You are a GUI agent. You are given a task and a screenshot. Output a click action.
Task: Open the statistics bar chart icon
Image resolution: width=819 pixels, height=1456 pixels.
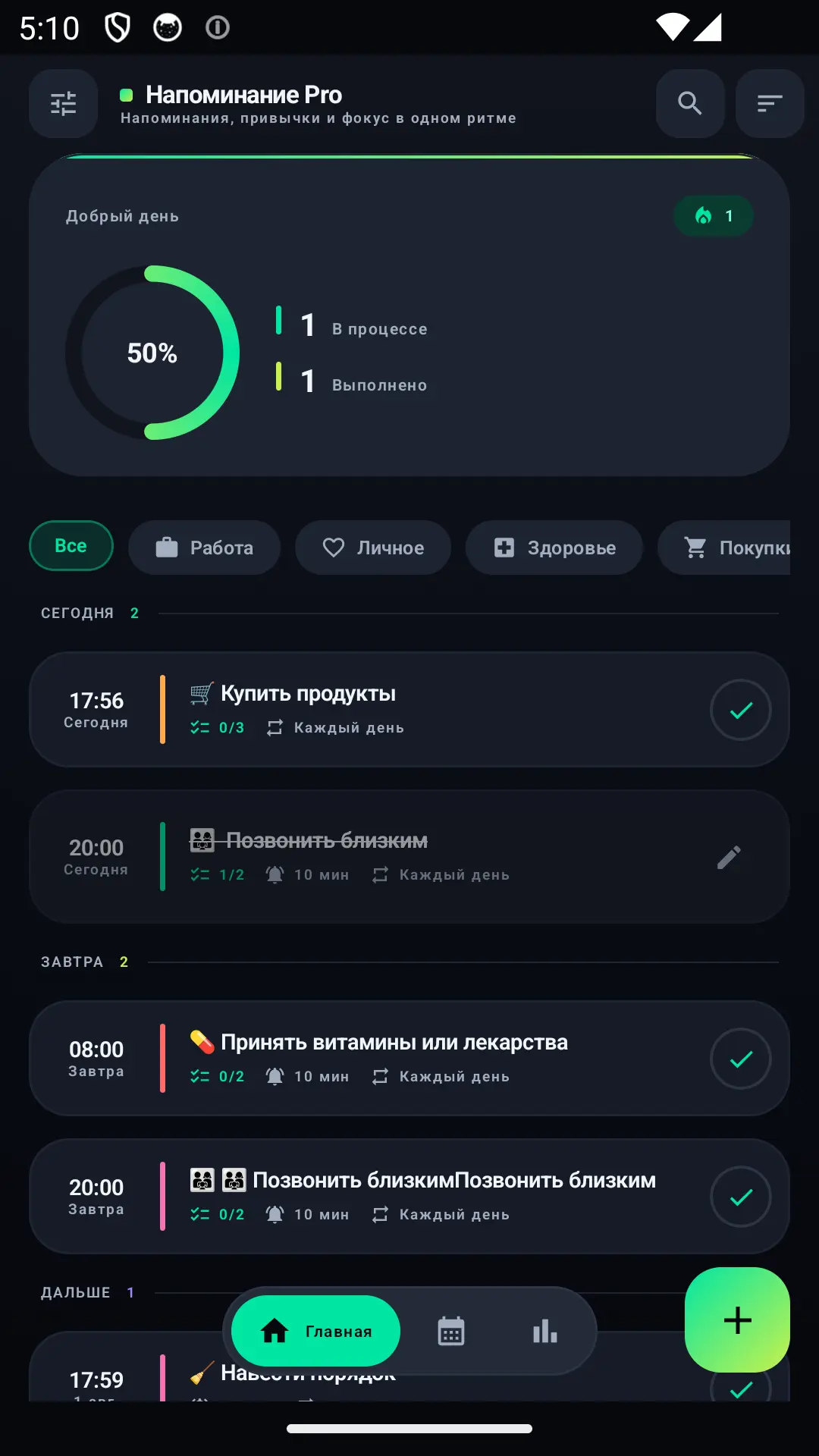(x=545, y=1331)
